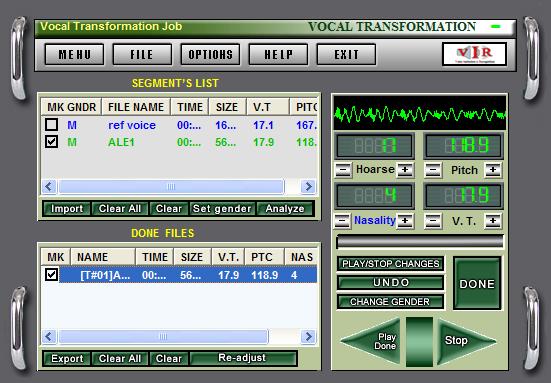Screen dimensions: 551x383
Task: Uncheck the ALE1 segment checkbox
Action: tap(52, 142)
